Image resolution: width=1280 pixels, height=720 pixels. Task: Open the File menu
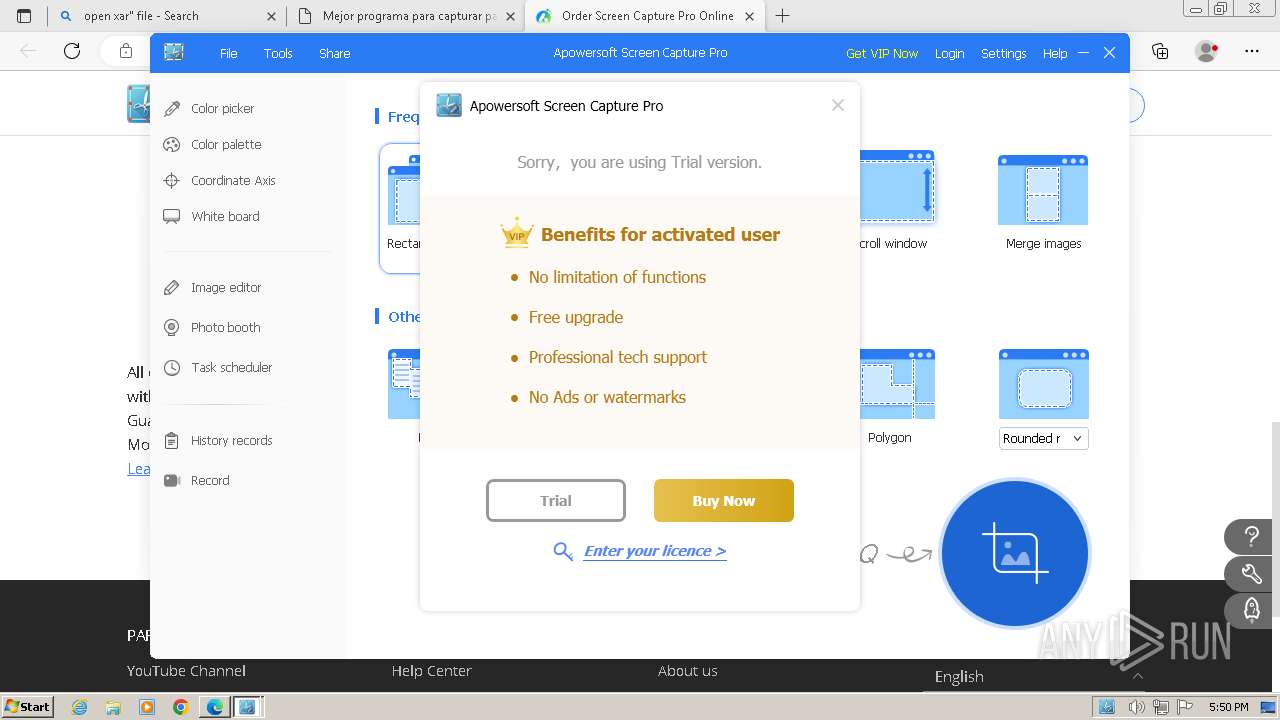coord(229,53)
